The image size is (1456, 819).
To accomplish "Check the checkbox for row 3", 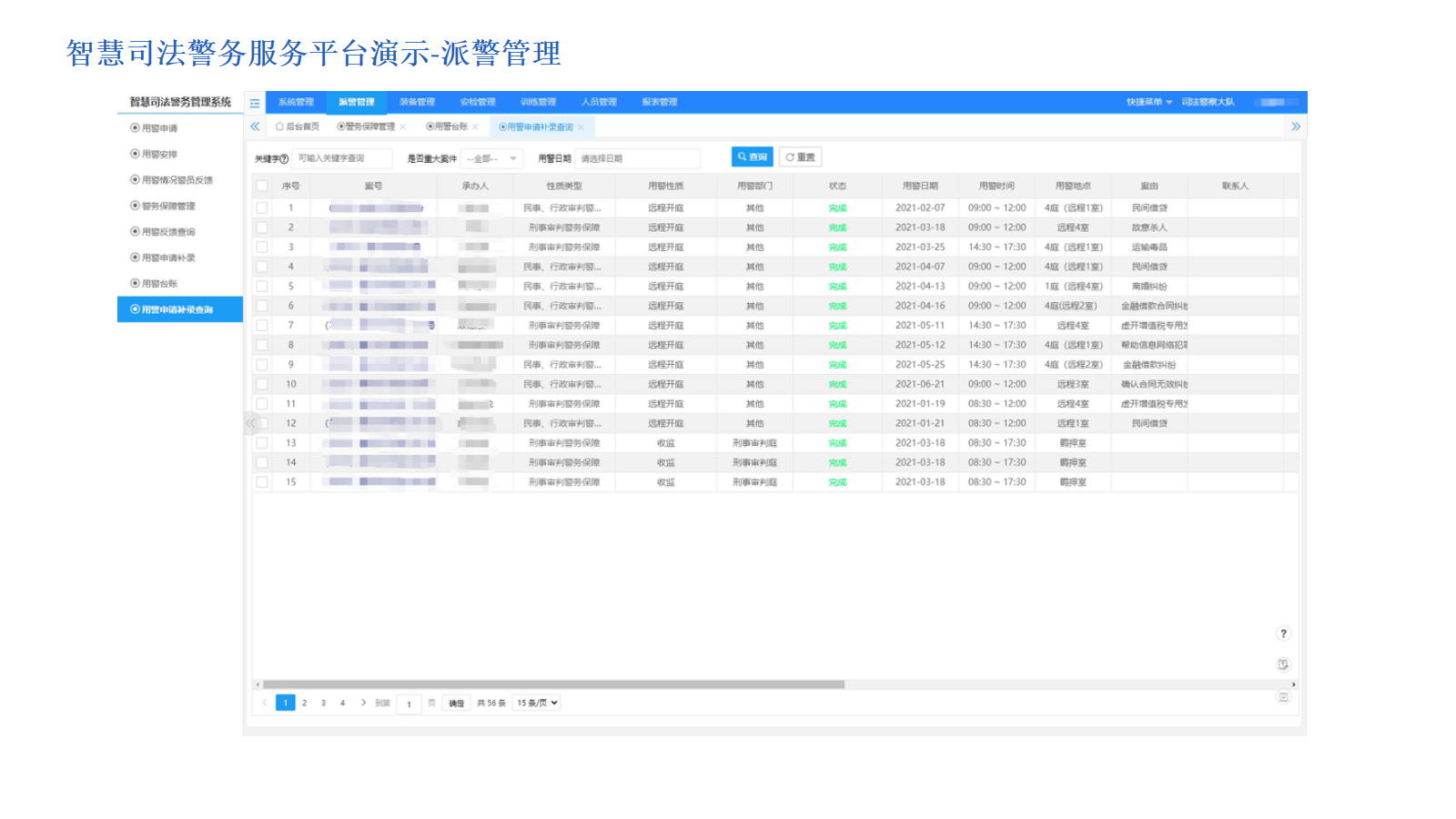I will pyautogui.click(x=262, y=247).
